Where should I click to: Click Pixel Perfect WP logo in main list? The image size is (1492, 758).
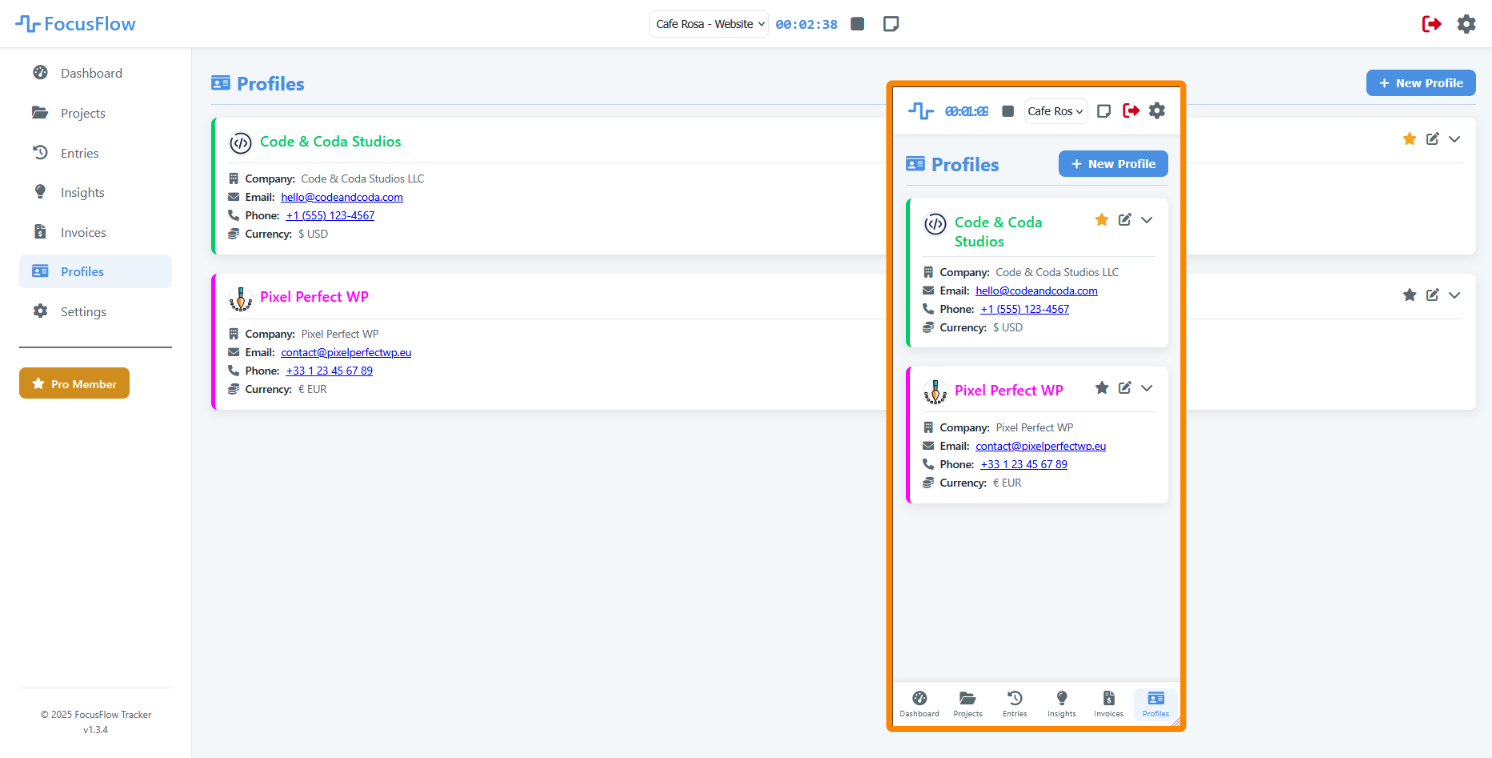(240, 298)
